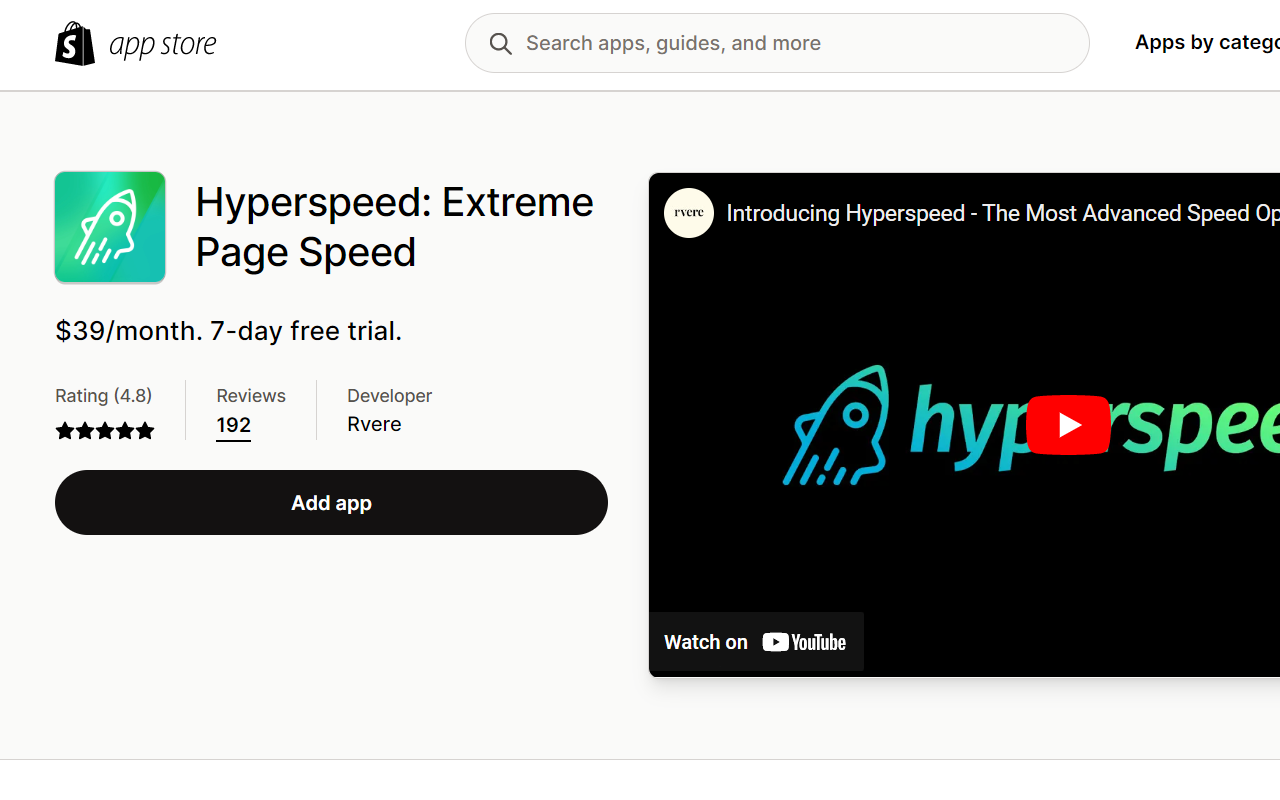Click the $39/month pricing text
The height and width of the screenshot is (800, 1280).
[228, 330]
